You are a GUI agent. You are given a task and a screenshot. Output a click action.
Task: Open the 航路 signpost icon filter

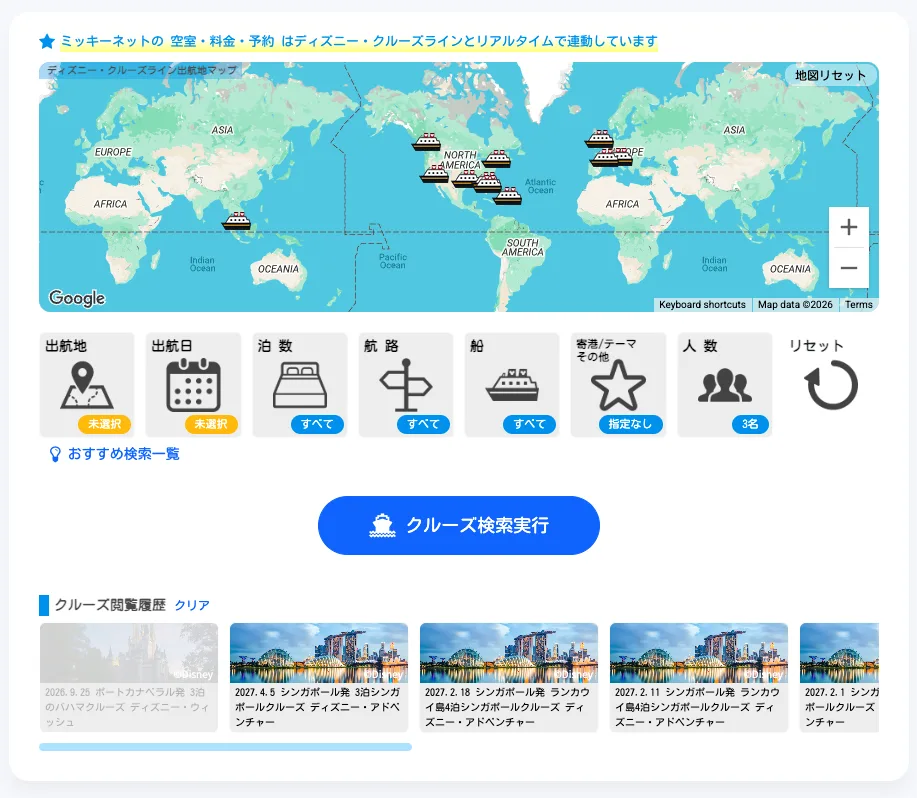(406, 385)
